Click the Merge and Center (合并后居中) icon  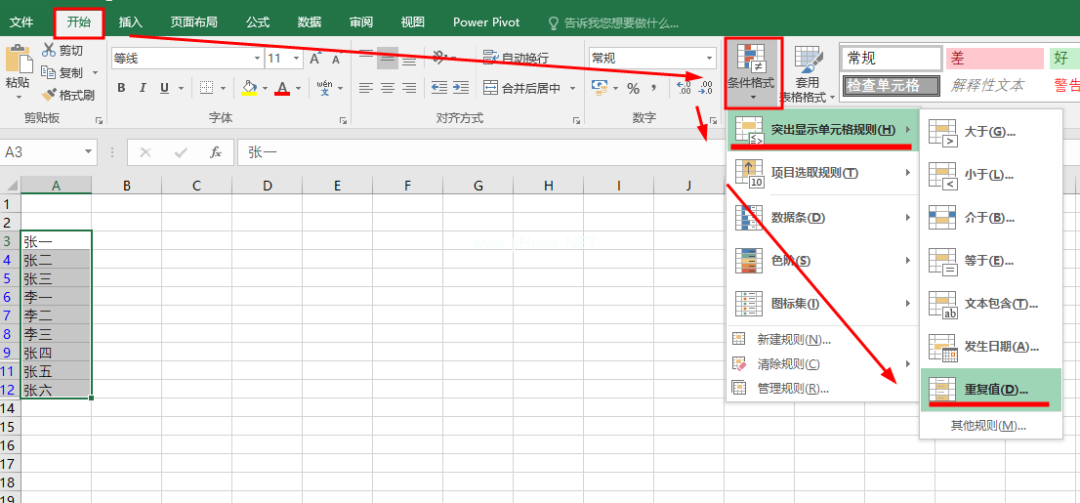(x=490, y=88)
